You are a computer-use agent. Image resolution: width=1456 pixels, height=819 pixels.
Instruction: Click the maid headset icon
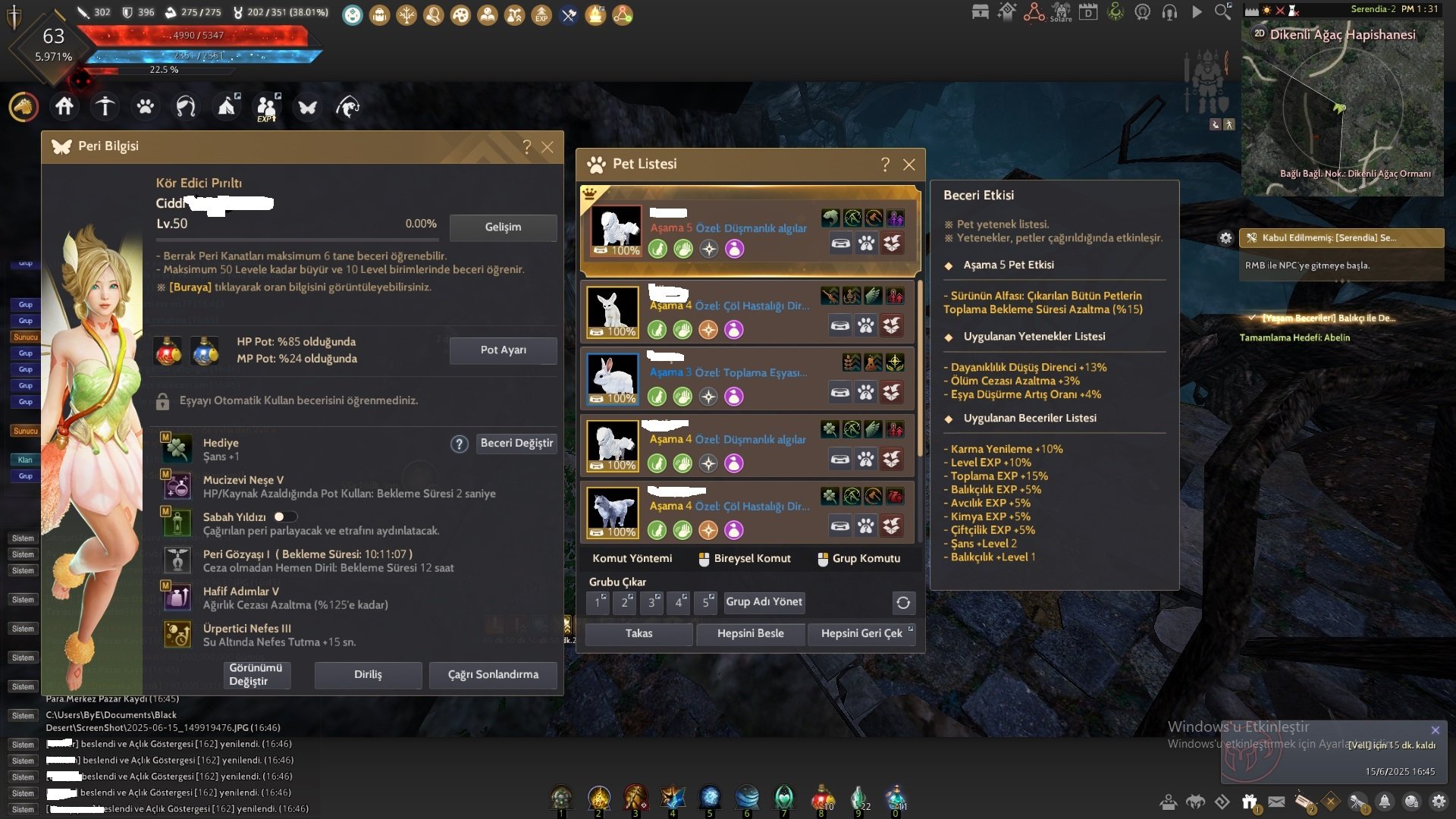[186, 107]
